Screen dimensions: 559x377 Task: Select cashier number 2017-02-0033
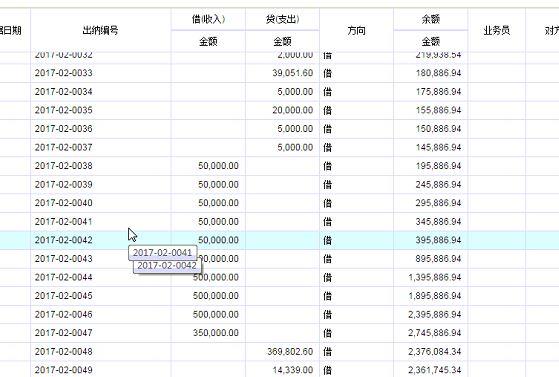click(x=63, y=73)
